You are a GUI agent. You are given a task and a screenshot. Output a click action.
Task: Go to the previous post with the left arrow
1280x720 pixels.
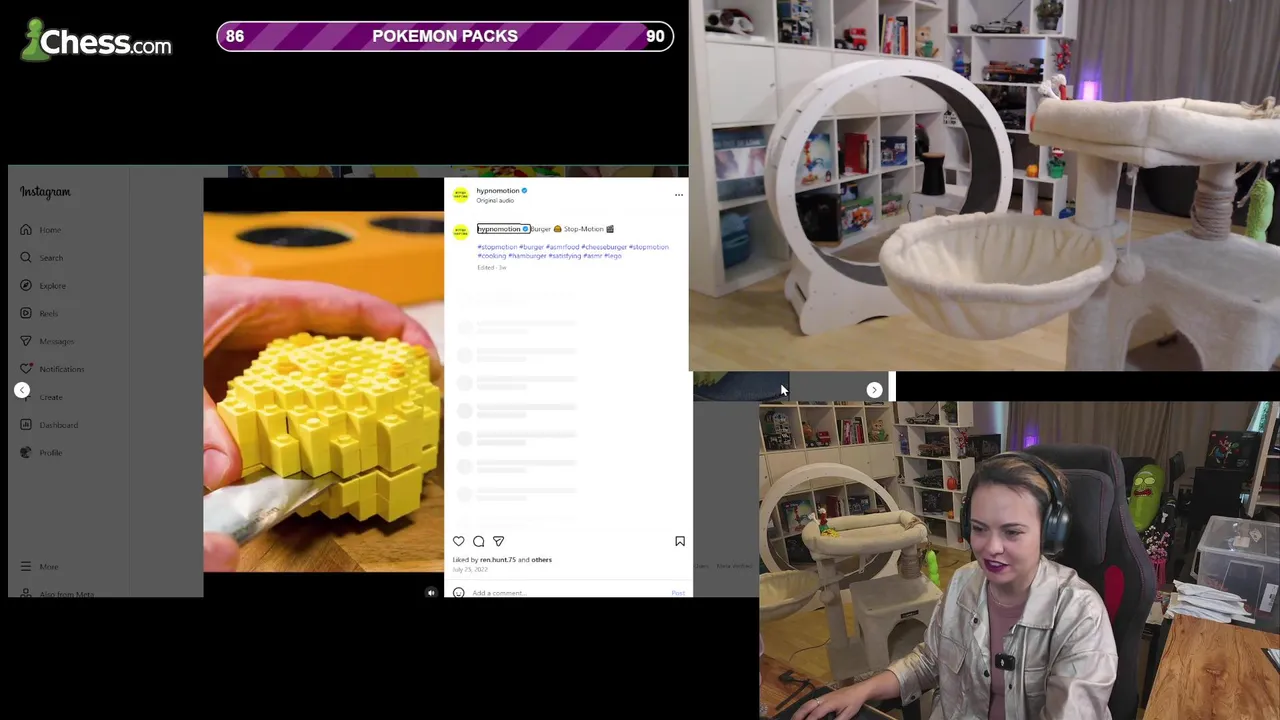pyautogui.click(x=22, y=390)
